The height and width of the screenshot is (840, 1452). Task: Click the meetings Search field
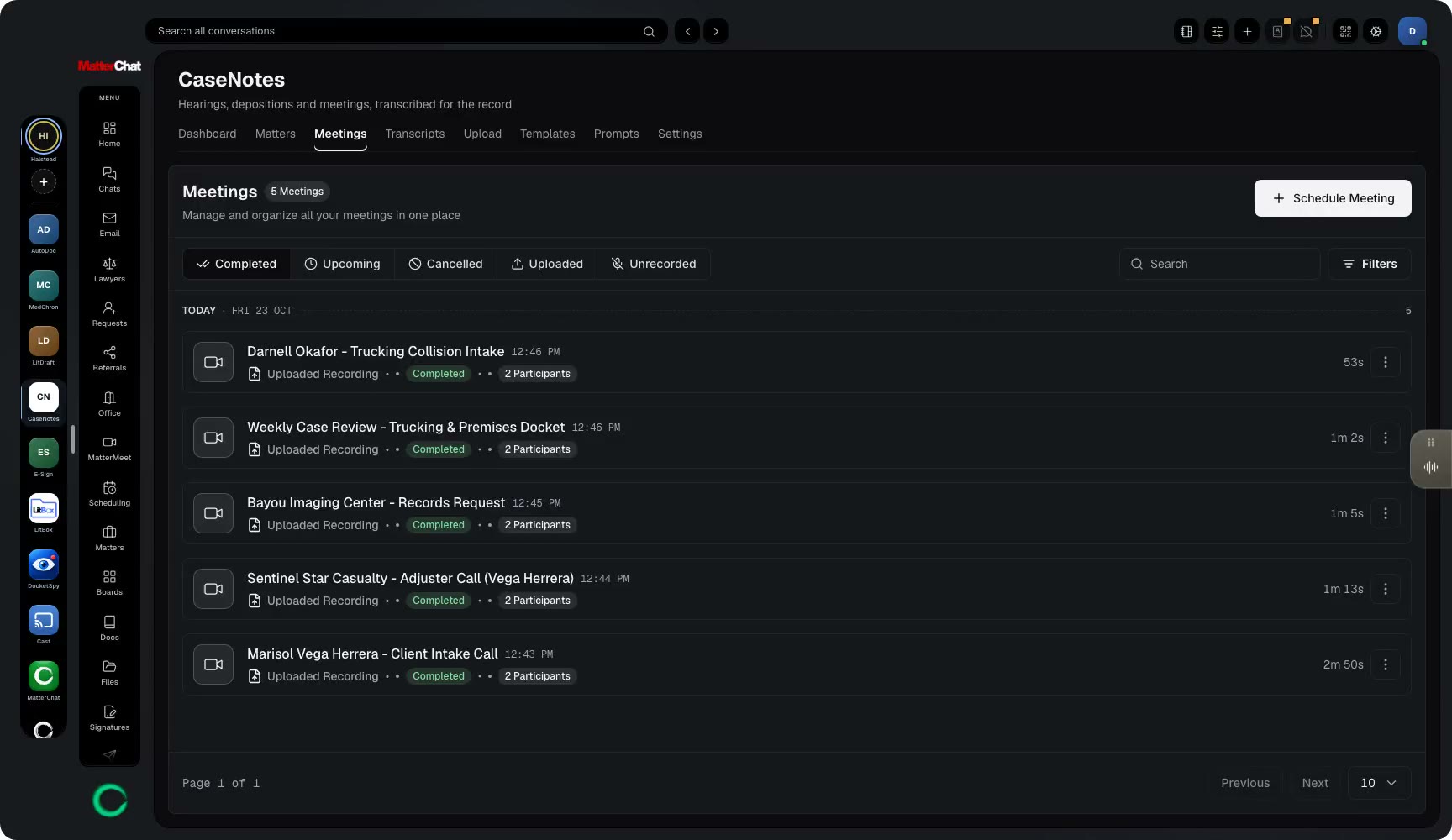tap(1219, 264)
